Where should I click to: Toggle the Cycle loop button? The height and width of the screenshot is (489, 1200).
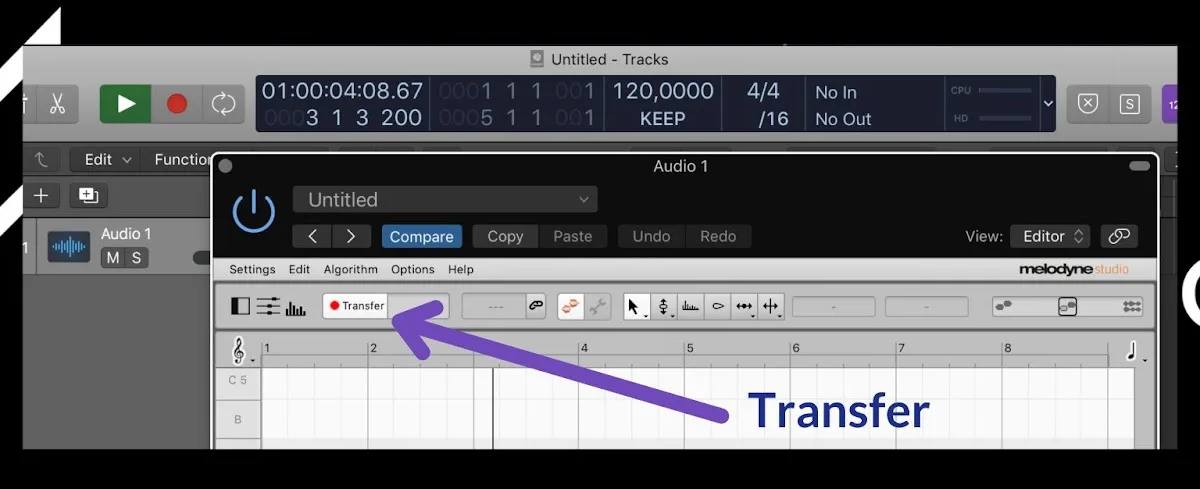coord(224,104)
